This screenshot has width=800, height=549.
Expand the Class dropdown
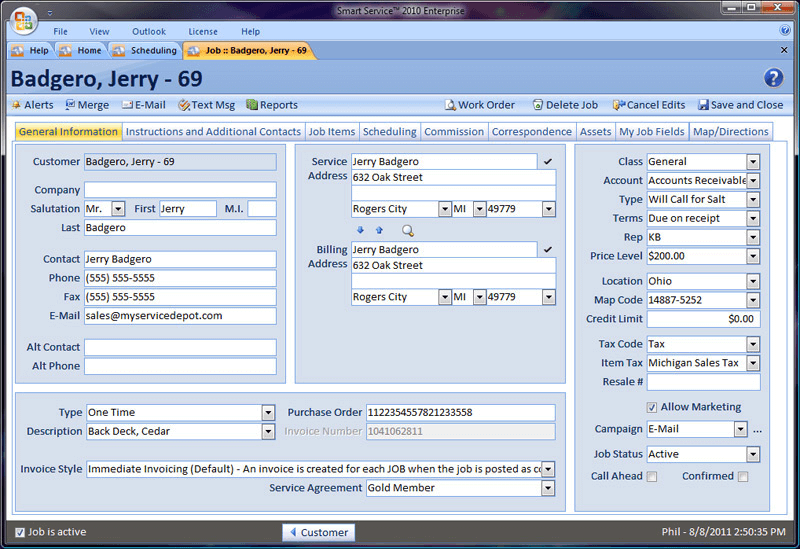[x=753, y=162]
